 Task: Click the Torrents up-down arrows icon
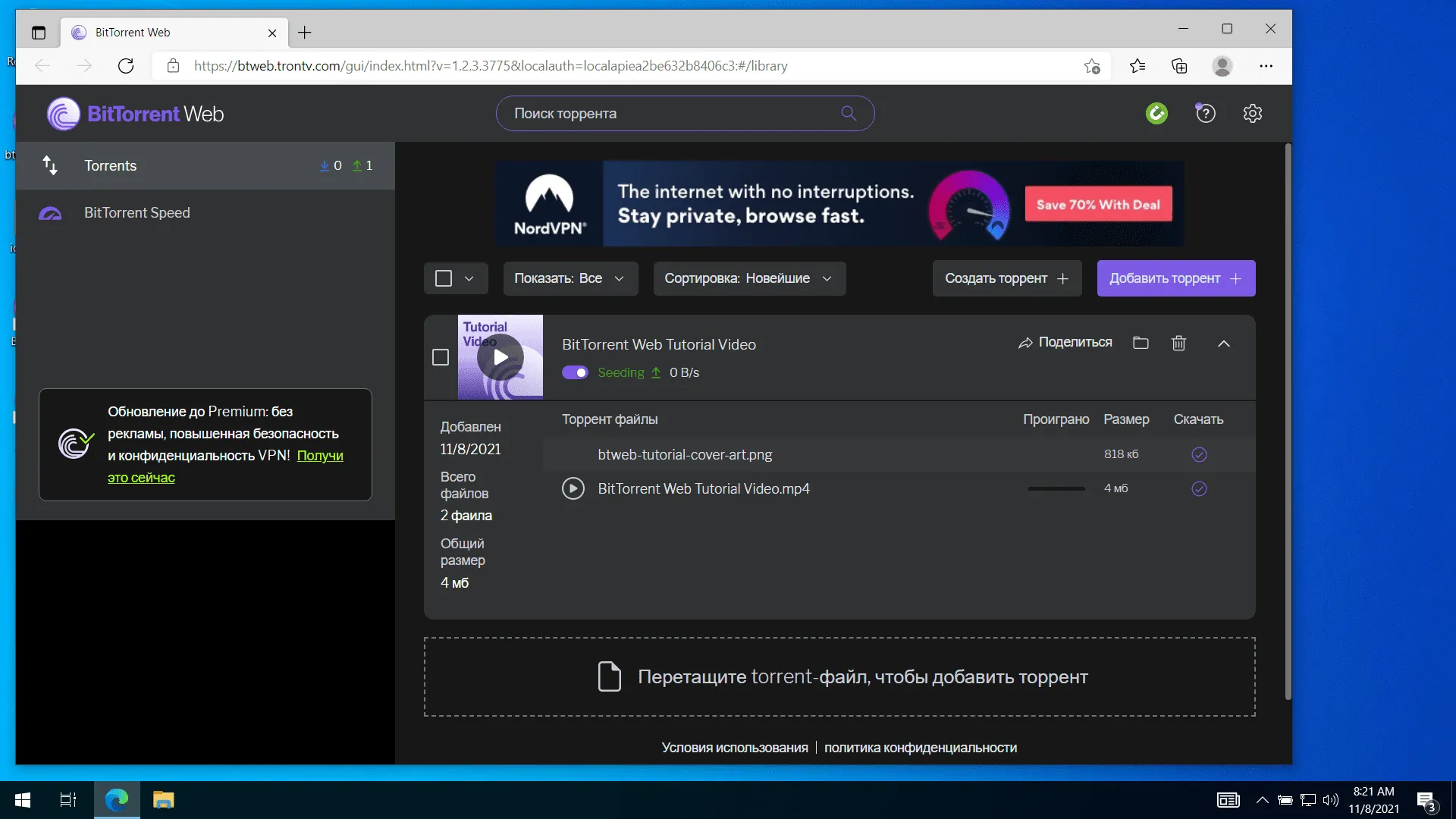point(50,165)
